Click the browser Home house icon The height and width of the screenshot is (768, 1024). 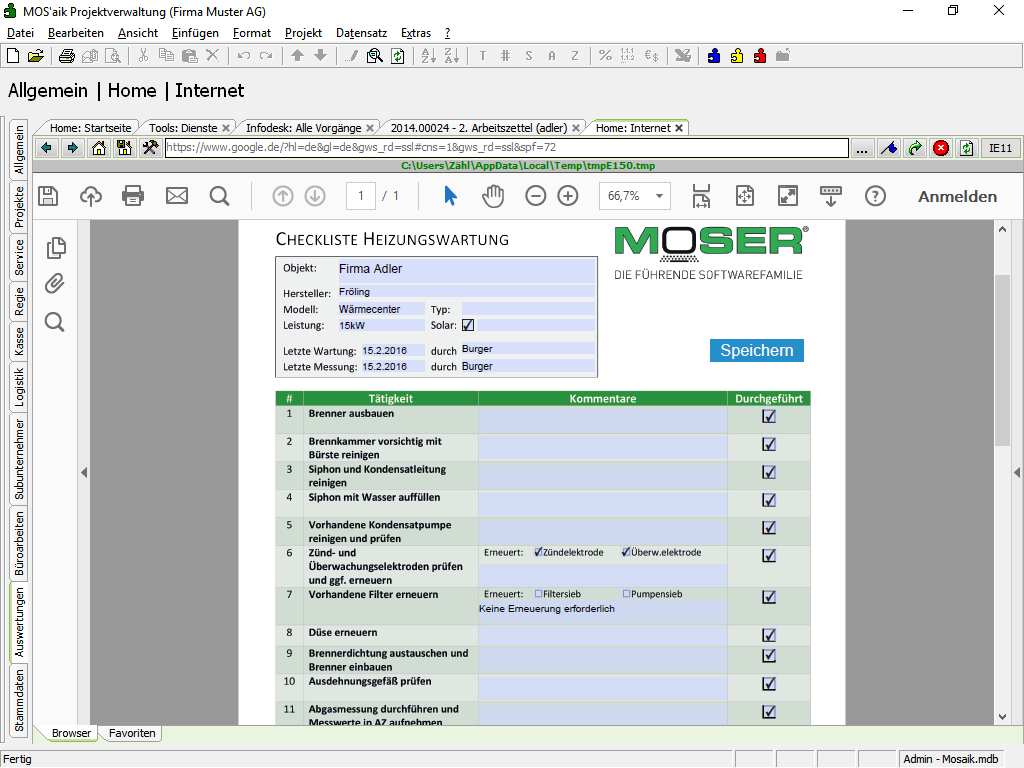pos(99,148)
